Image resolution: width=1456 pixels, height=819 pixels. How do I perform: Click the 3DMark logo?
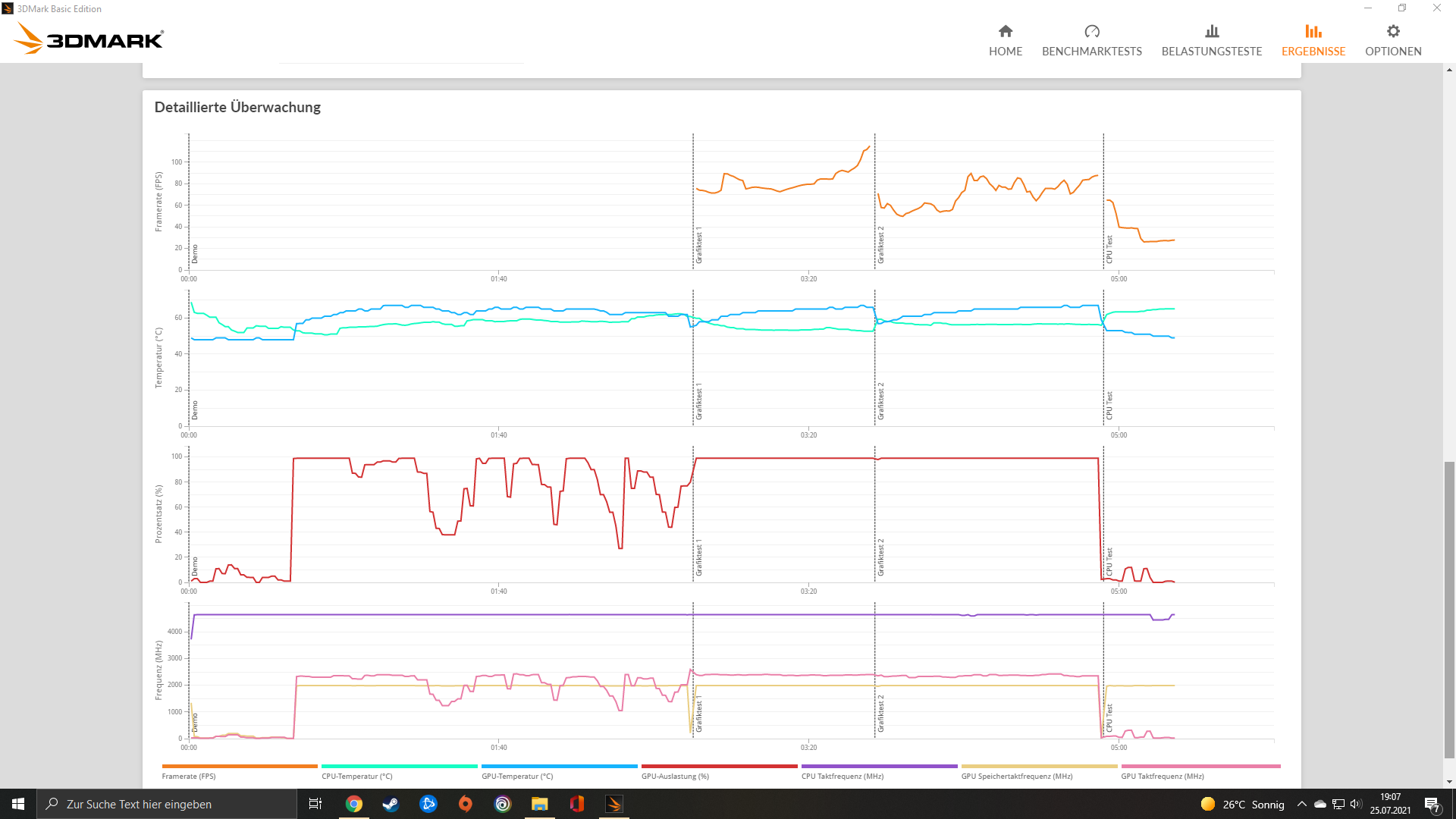coord(89,38)
